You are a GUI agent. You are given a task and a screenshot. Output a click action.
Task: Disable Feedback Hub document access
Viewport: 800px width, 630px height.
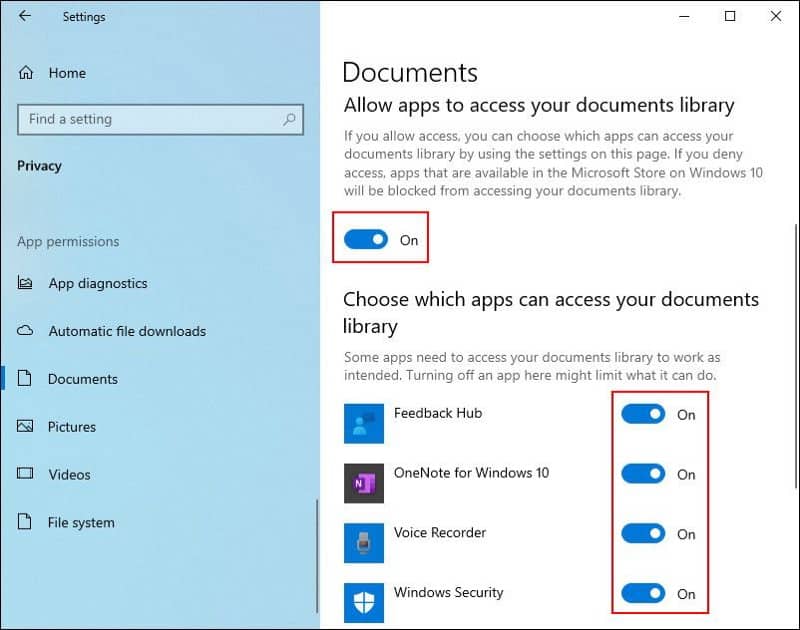[x=644, y=414]
